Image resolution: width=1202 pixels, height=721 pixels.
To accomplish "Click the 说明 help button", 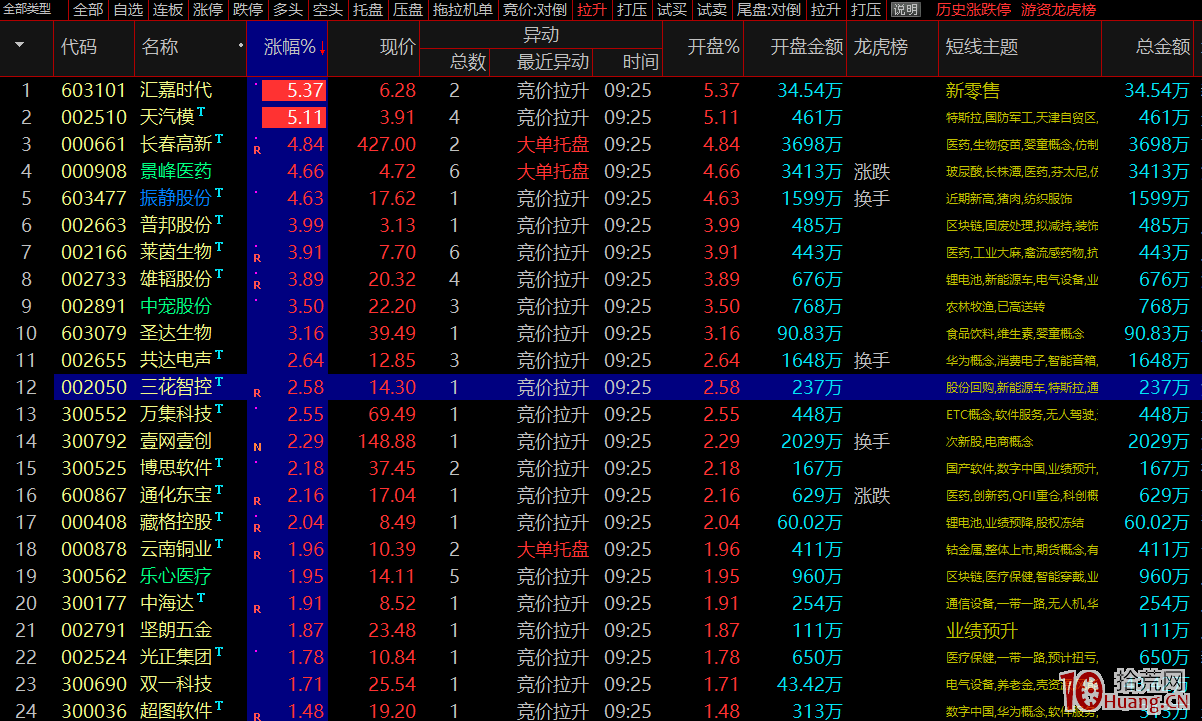I will tap(905, 10).
